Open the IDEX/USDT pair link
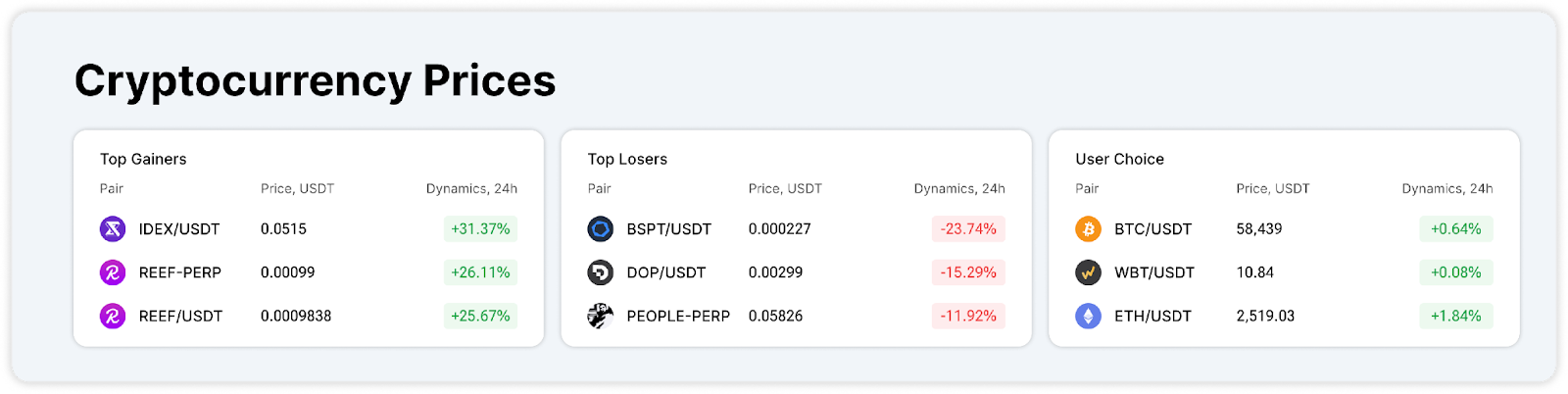Screen dimensions: 1568x394 (179, 229)
